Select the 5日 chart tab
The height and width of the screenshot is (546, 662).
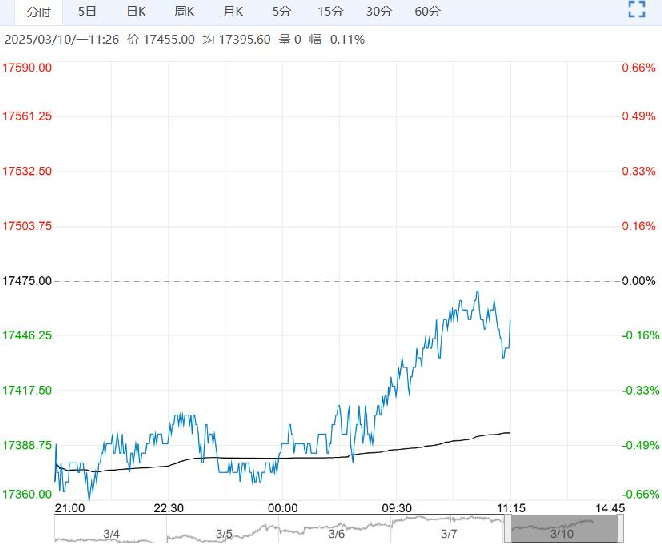pyautogui.click(x=87, y=12)
